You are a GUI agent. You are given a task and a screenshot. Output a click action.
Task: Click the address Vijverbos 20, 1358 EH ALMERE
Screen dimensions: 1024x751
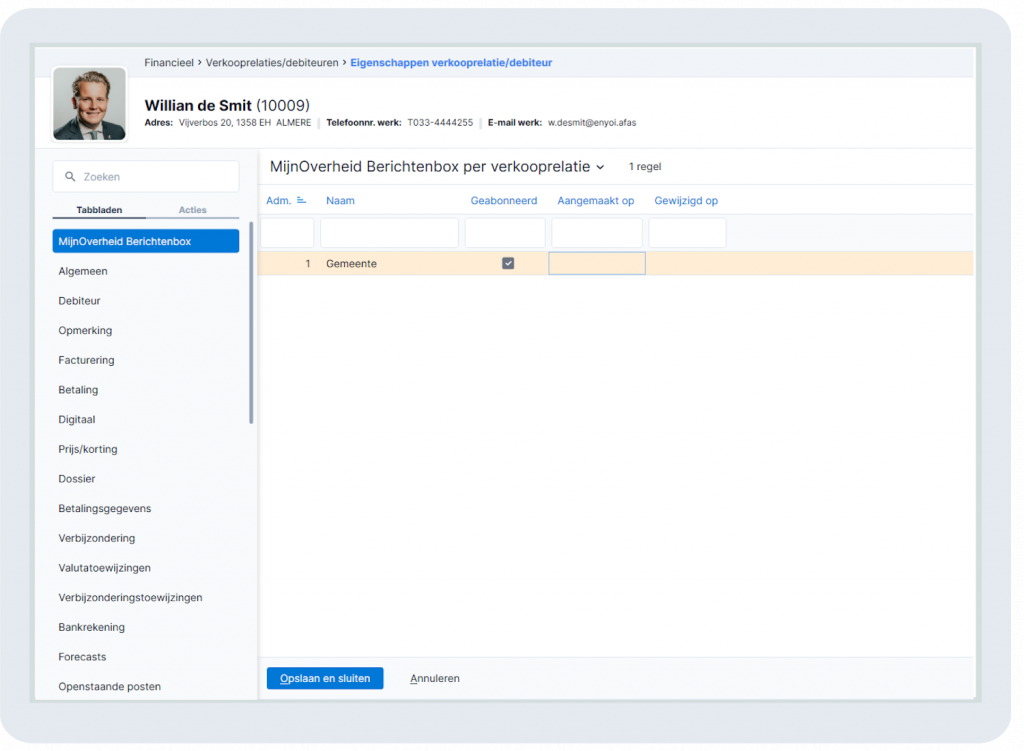click(x=245, y=123)
